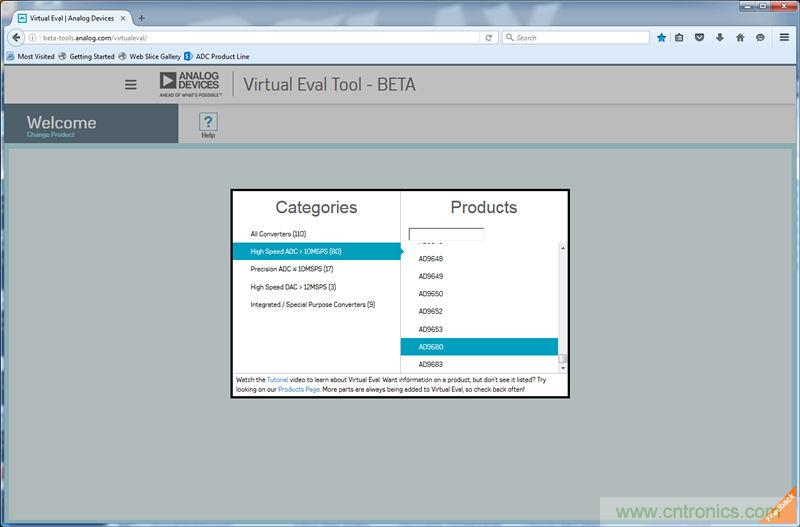Click the Change Product link under Welcome
The width and height of the screenshot is (800, 527).
[x=51, y=134]
